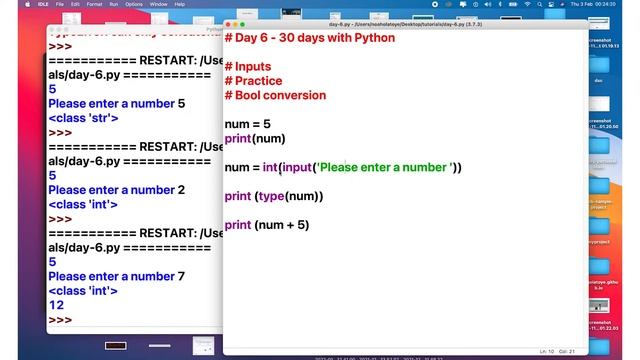This screenshot has height=360, width=640.
Task: Open the Options menu
Action: pos(134,4)
